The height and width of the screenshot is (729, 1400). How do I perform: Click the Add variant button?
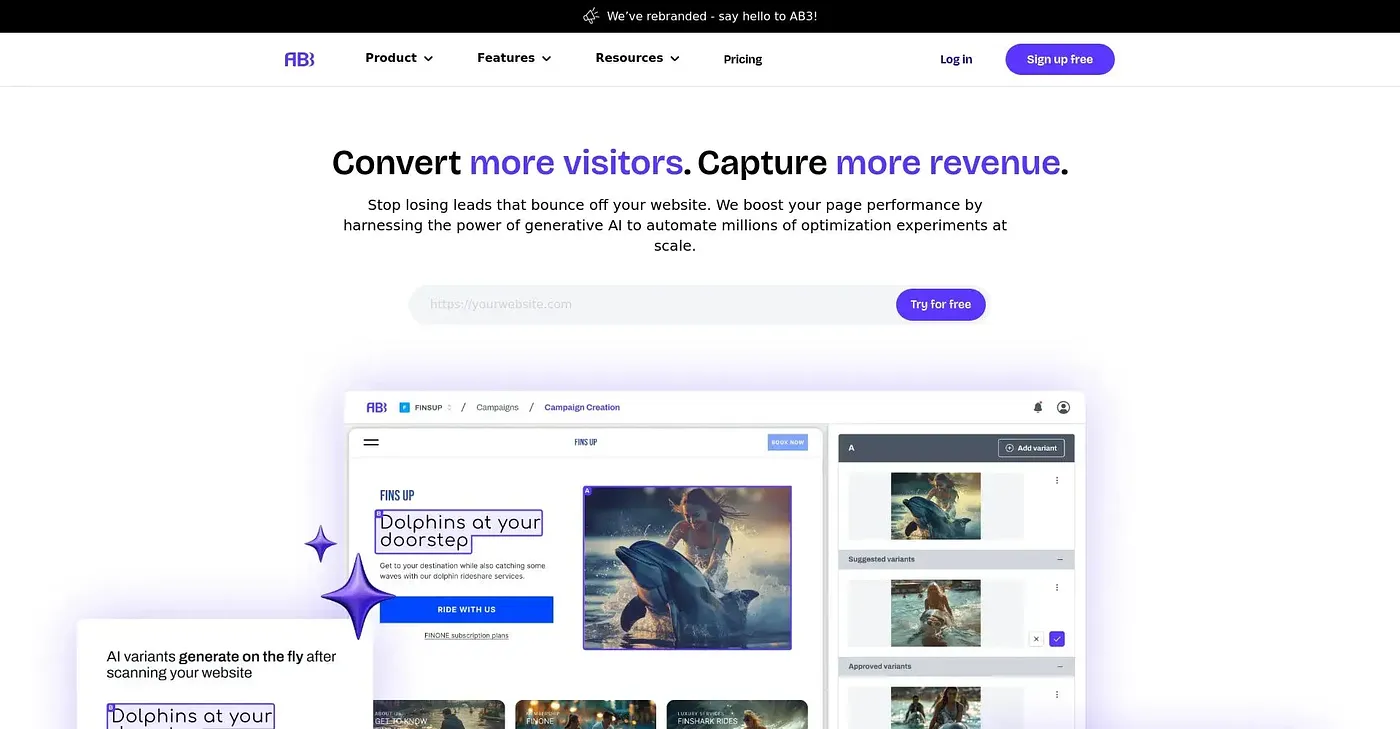[x=1031, y=448]
